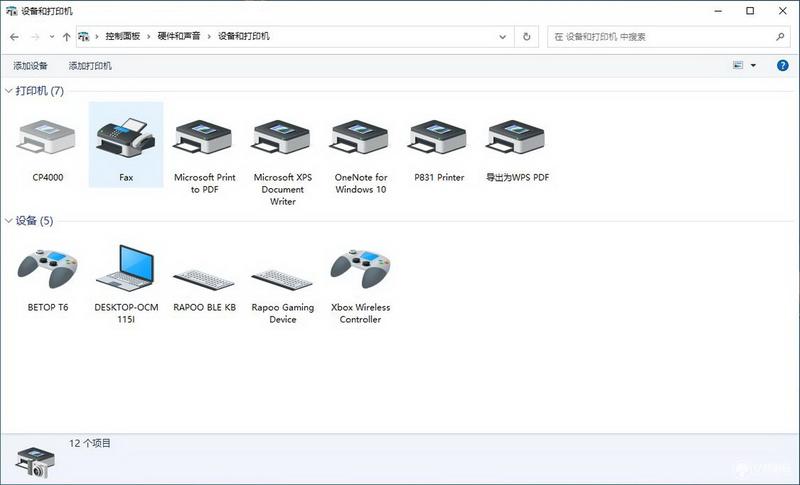Click the title bar window icon

tap(11, 11)
